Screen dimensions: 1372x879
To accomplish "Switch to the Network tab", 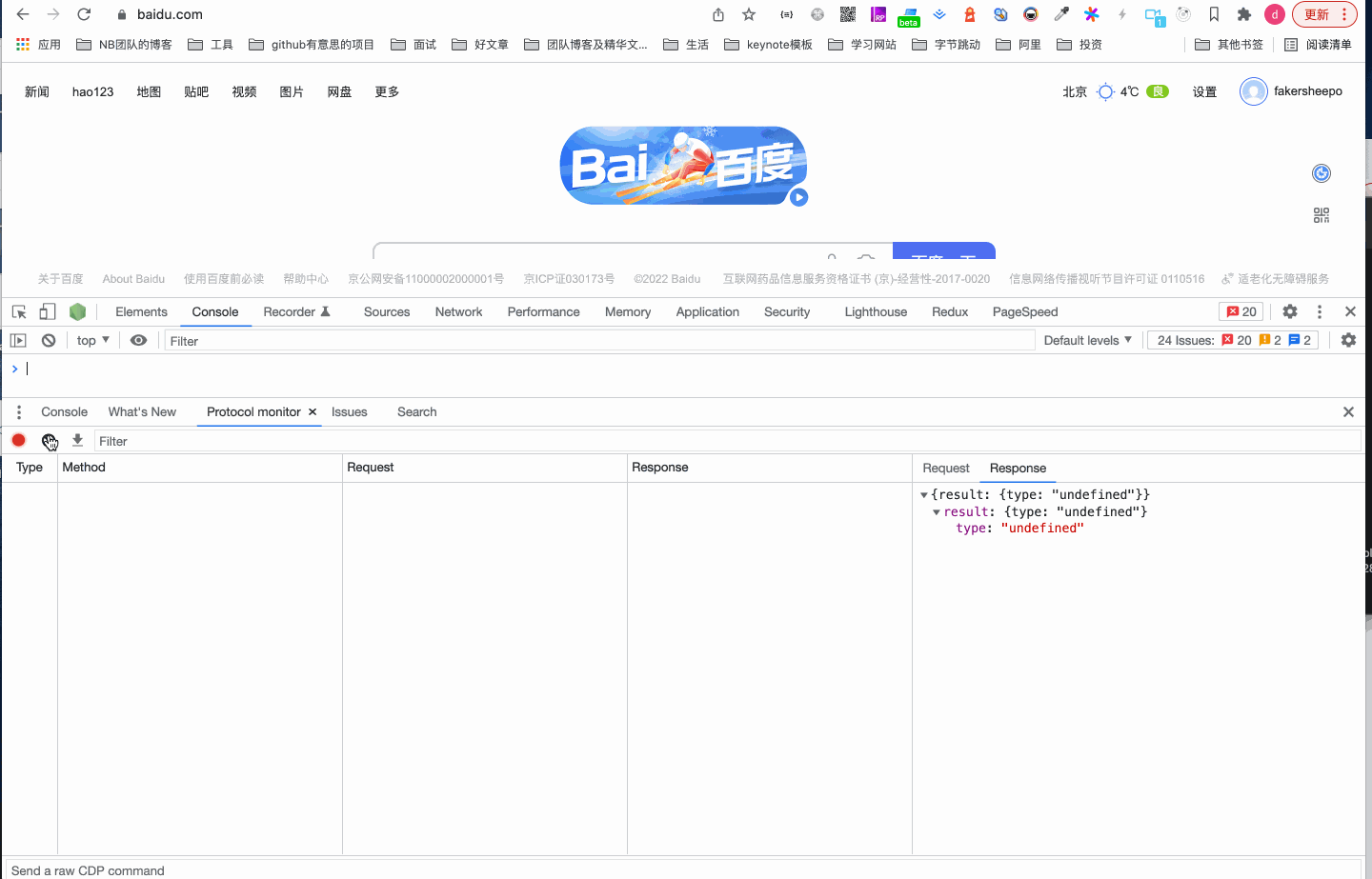I will (458, 311).
